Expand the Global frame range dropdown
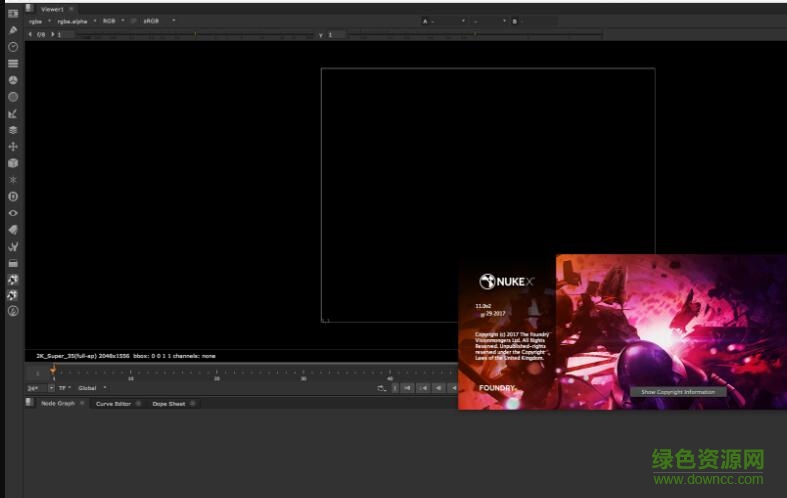The image size is (787, 498). tap(91, 388)
